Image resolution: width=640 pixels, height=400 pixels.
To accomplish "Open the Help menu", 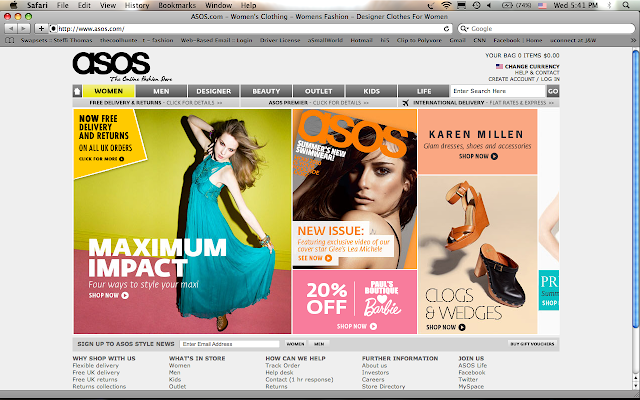I will pos(248,5).
